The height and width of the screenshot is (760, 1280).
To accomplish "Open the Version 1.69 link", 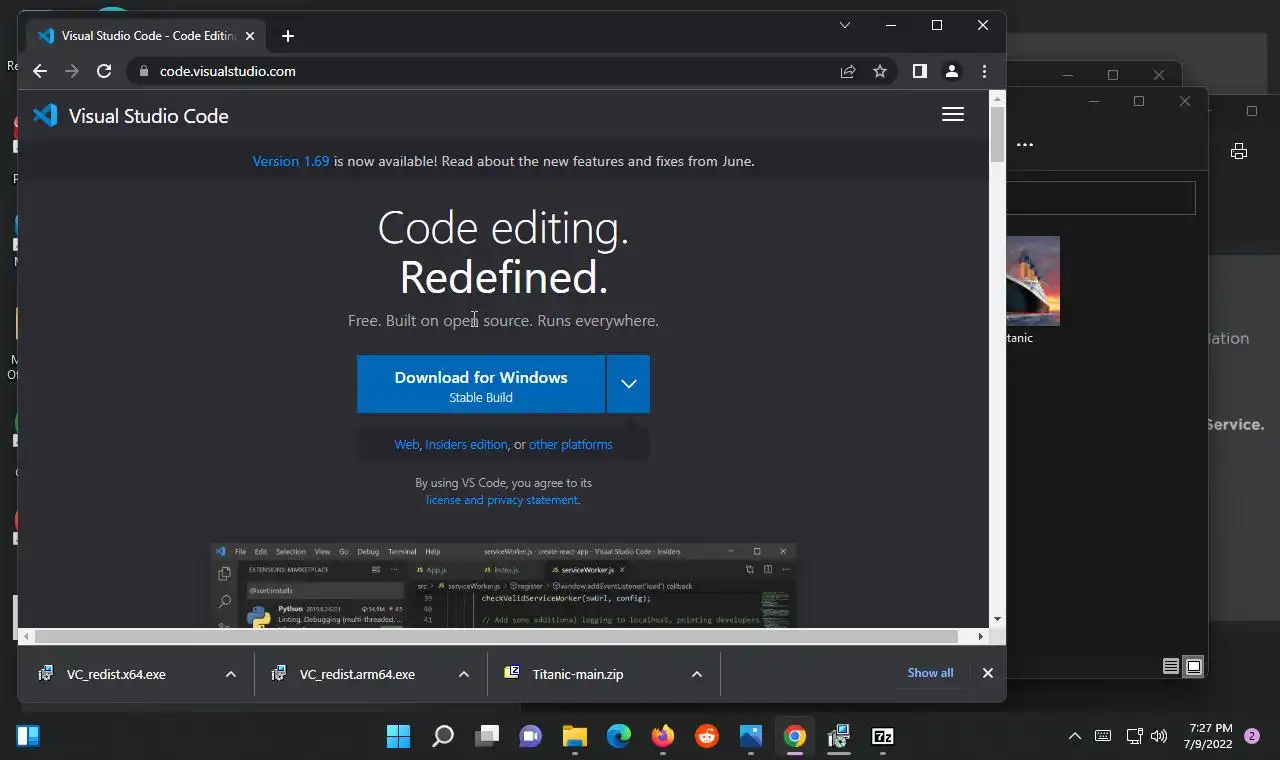I will click(291, 161).
